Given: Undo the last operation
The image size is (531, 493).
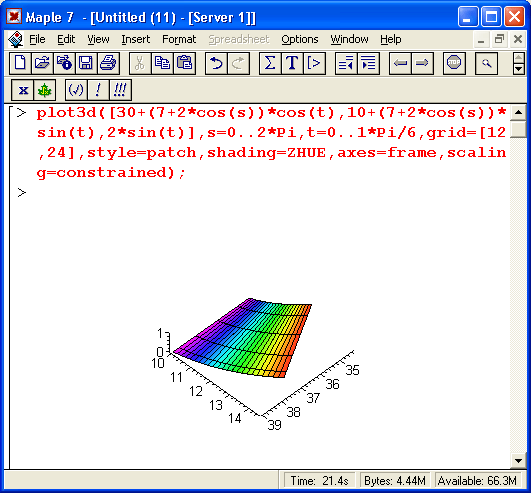Looking at the screenshot, I should [x=216, y=63].
